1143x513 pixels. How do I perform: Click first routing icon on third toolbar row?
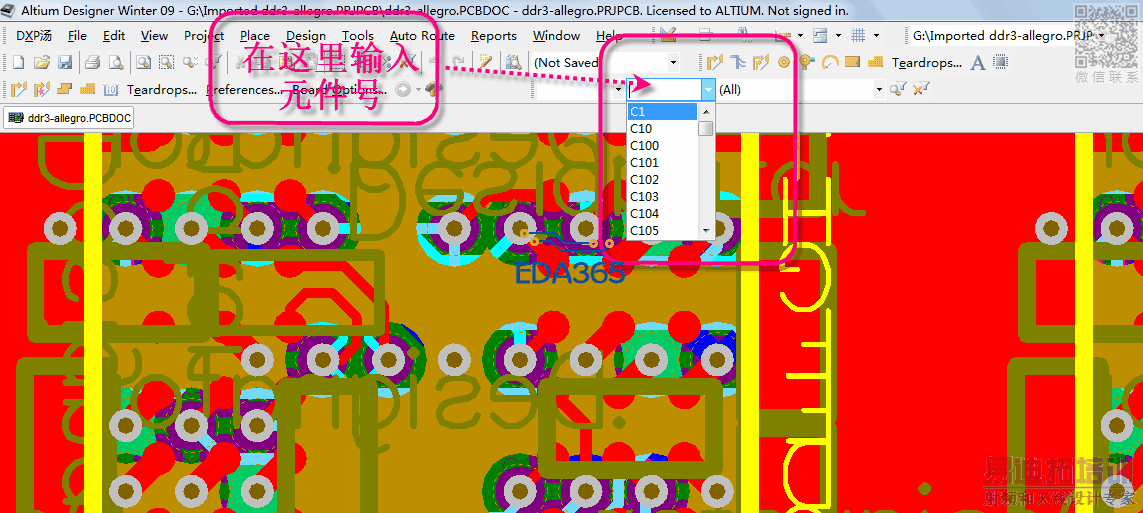[x=18, y=90]
